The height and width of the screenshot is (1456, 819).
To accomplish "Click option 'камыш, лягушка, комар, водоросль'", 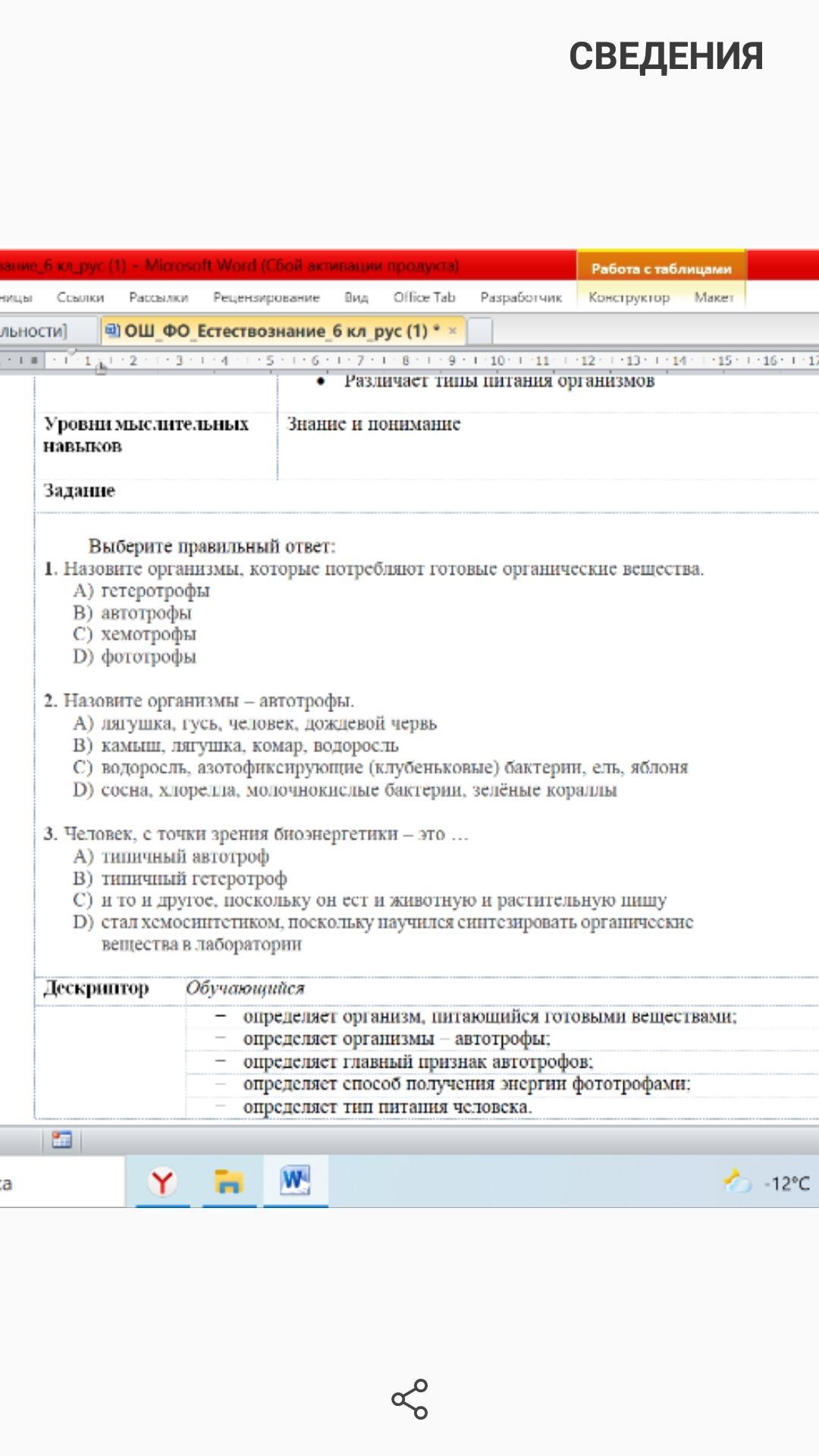I will pos(249,745).
